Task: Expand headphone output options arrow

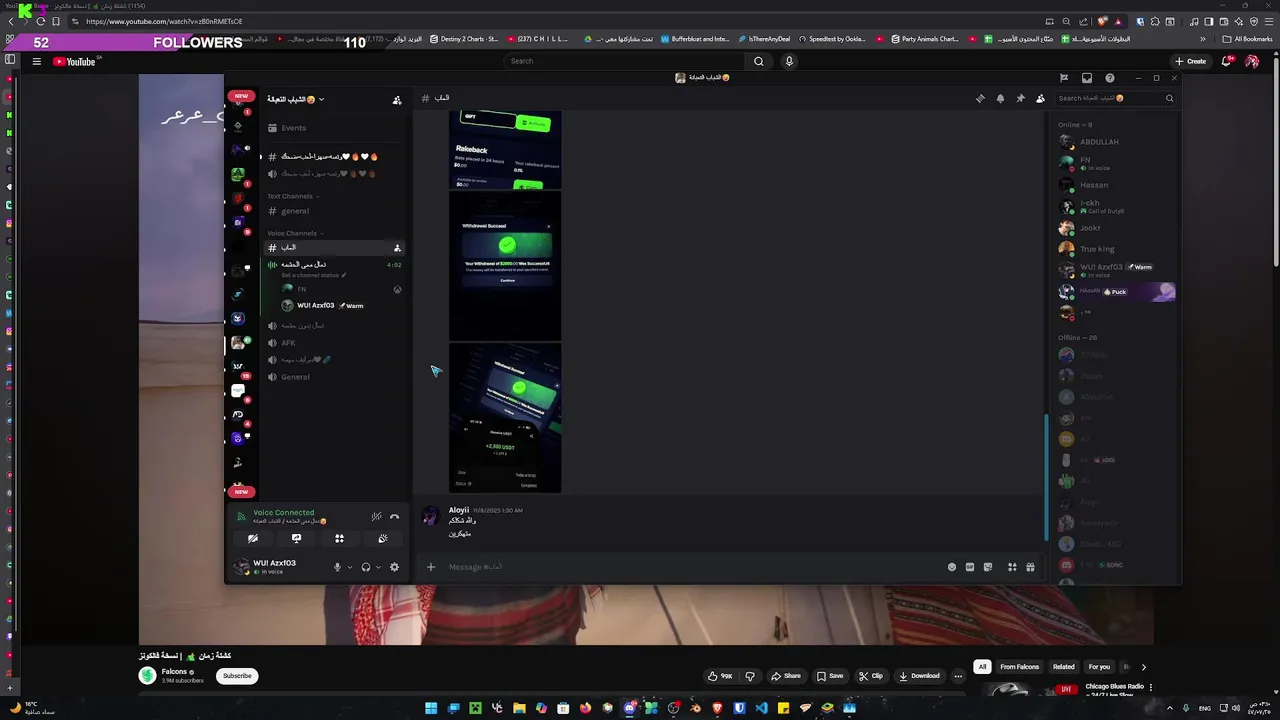Action: [x=378, y=567]
